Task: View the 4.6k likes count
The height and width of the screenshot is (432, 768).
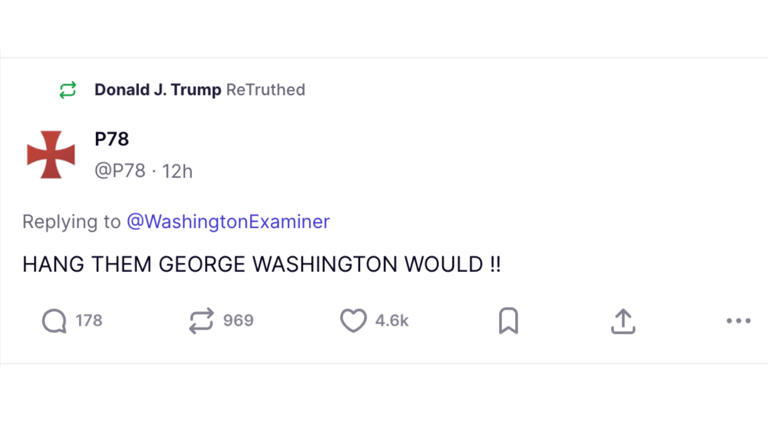Action: 392,321
